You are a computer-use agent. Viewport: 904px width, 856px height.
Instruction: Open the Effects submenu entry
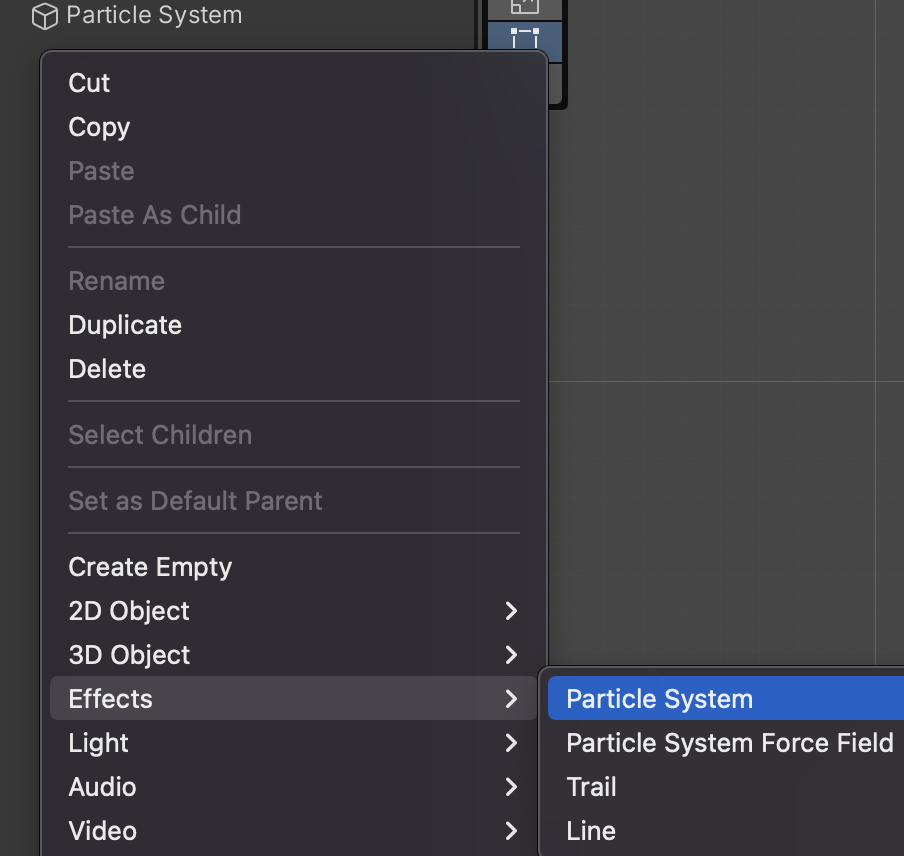pyautogui.click(x=293, y=699)
